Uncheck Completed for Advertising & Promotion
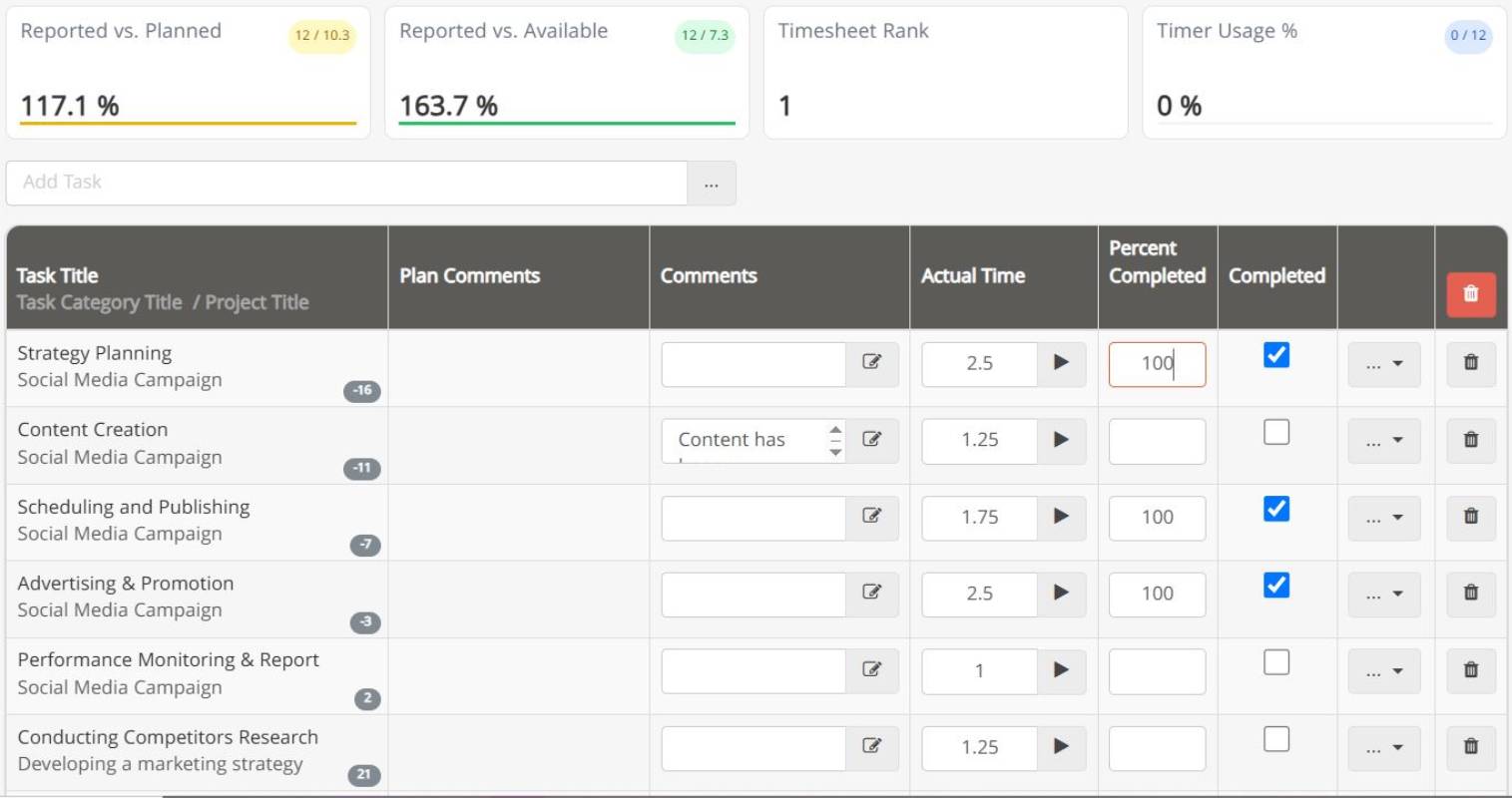The height and width of the screenshot is (798, 1512). (1276, 586)
